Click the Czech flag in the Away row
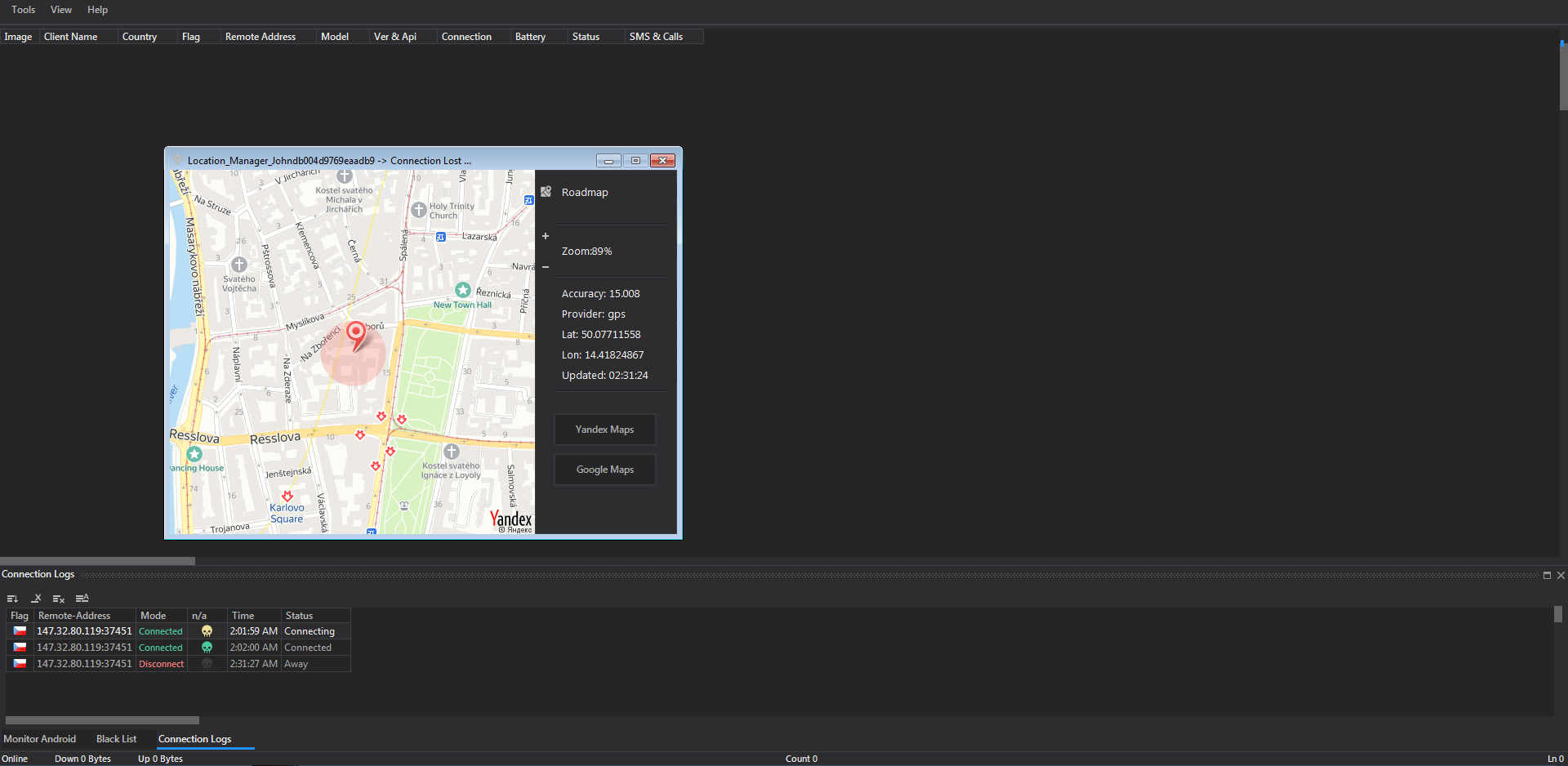The height and width of the screenshot is (766, 1568). pyautogui.click(x=20, y=664)
